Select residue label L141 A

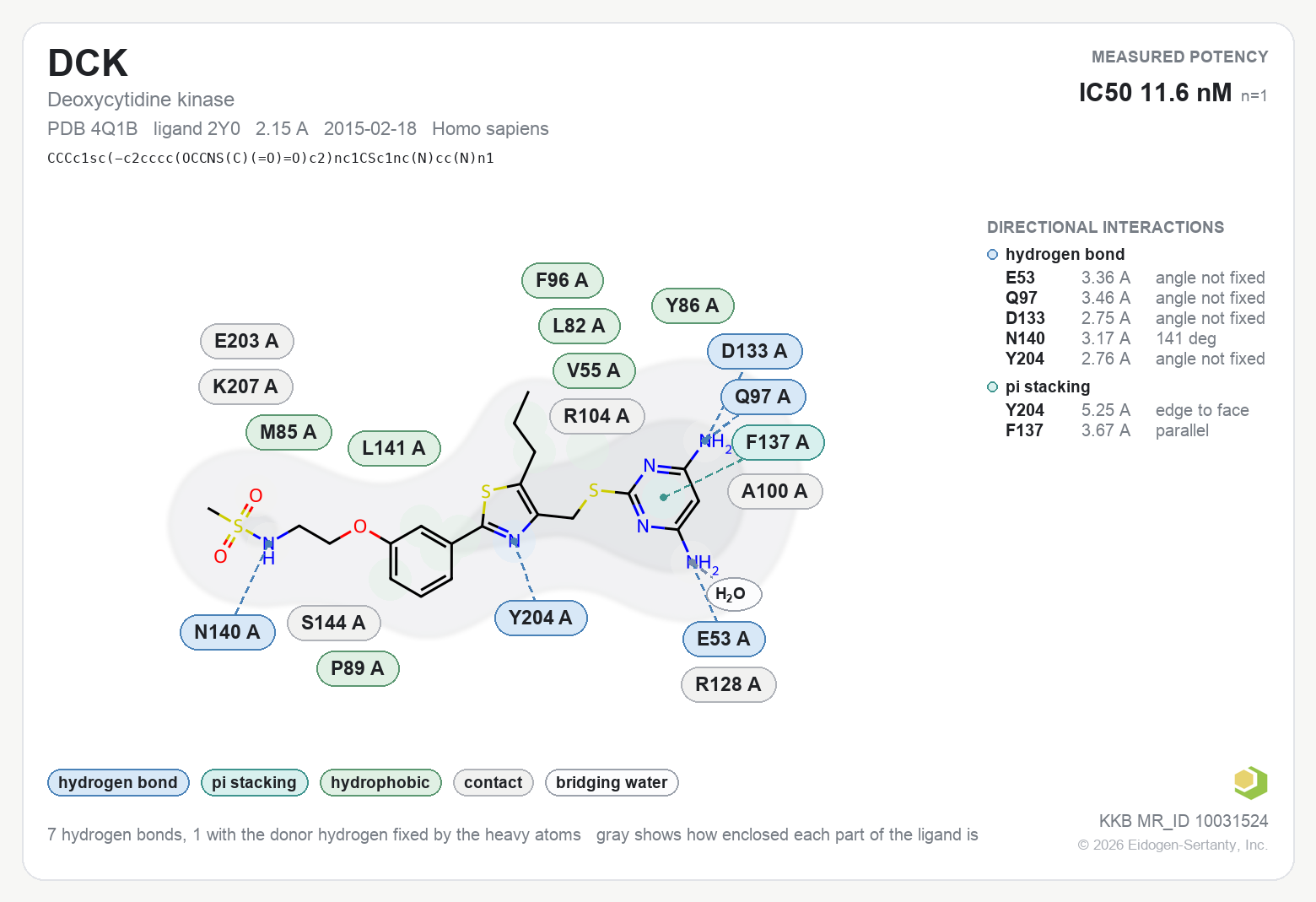(394, 448)
